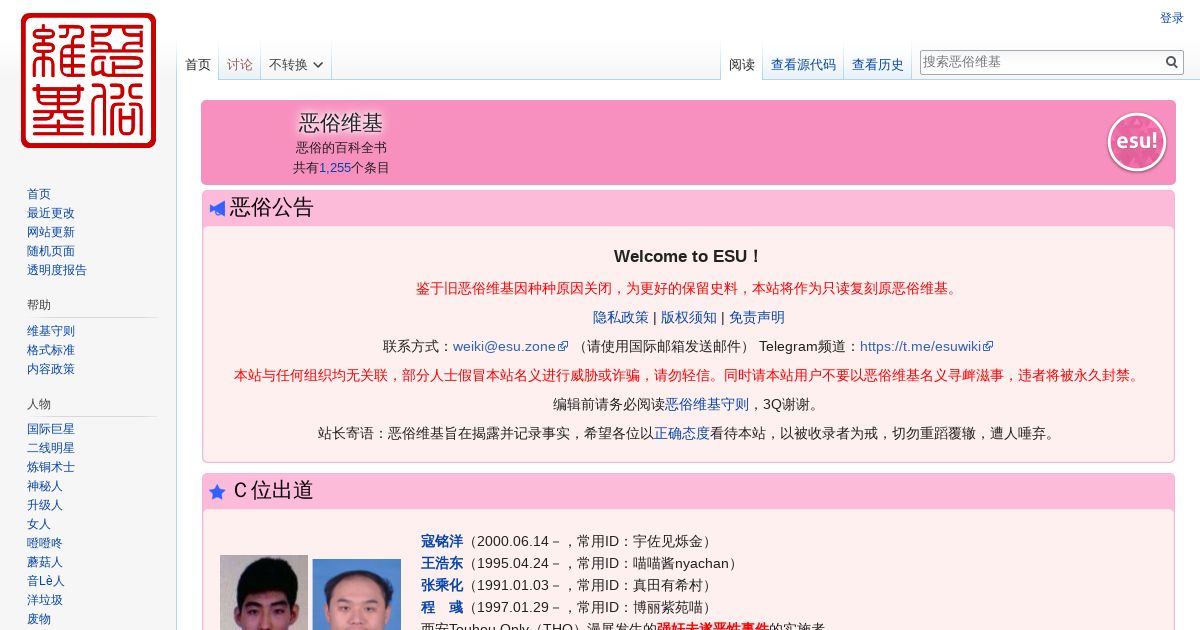Open the 查看源代码 tab
The height and width of the screenshot is (630, 1200).
[x=803, y=64]
